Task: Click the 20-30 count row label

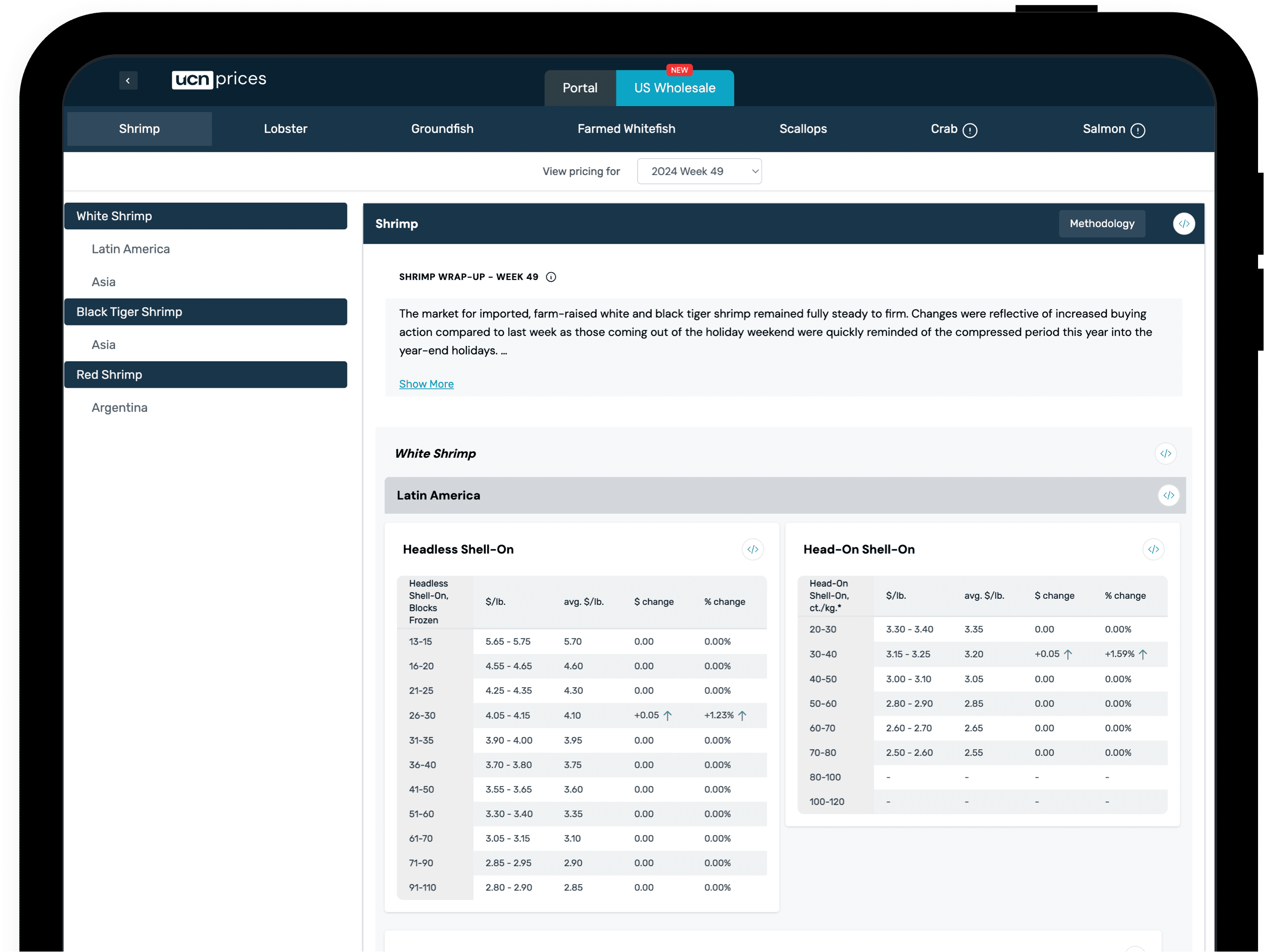Action: click(822, 630)
